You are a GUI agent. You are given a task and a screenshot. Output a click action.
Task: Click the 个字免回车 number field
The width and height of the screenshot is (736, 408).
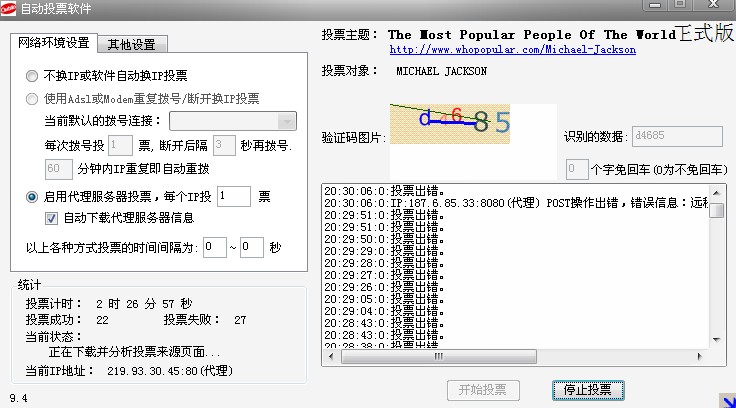577,169
